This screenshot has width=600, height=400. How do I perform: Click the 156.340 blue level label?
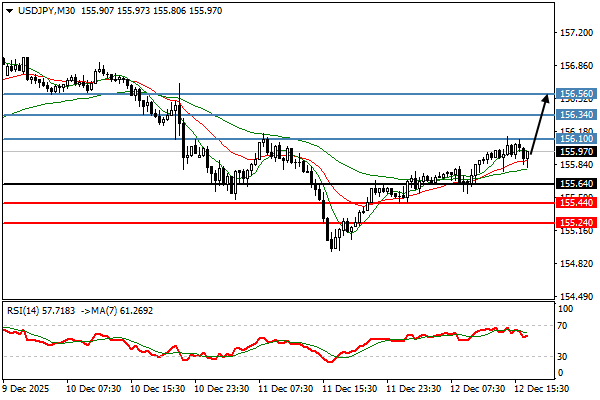[574, 116]
